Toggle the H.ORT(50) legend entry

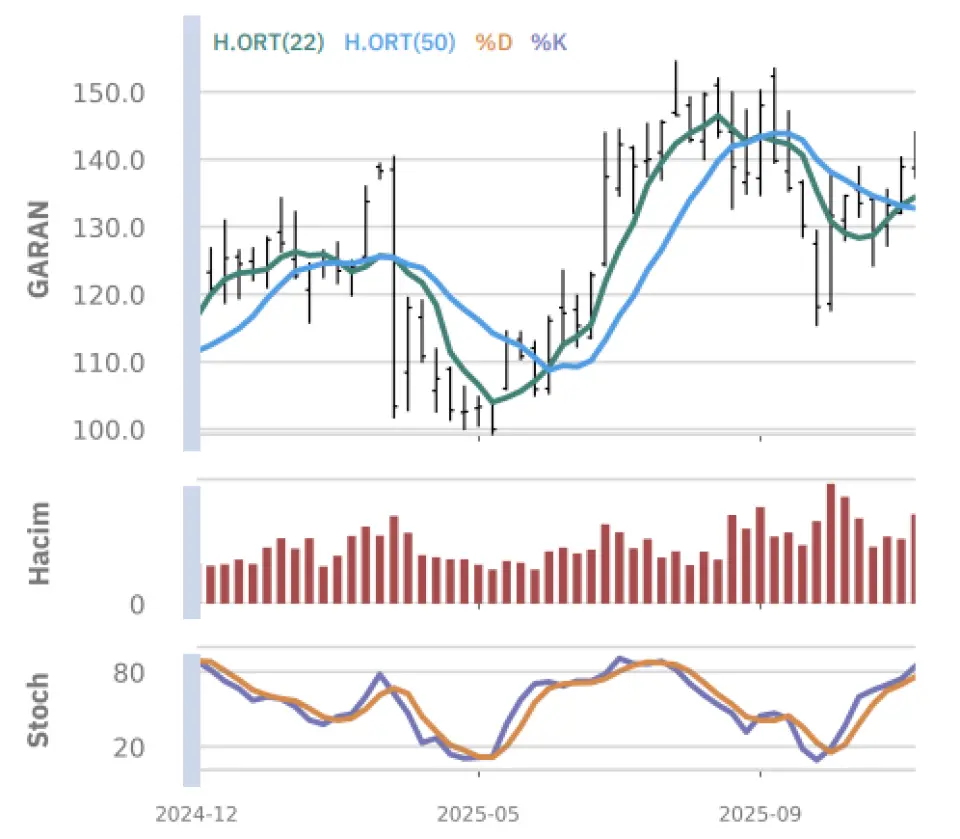pos(399,42)
